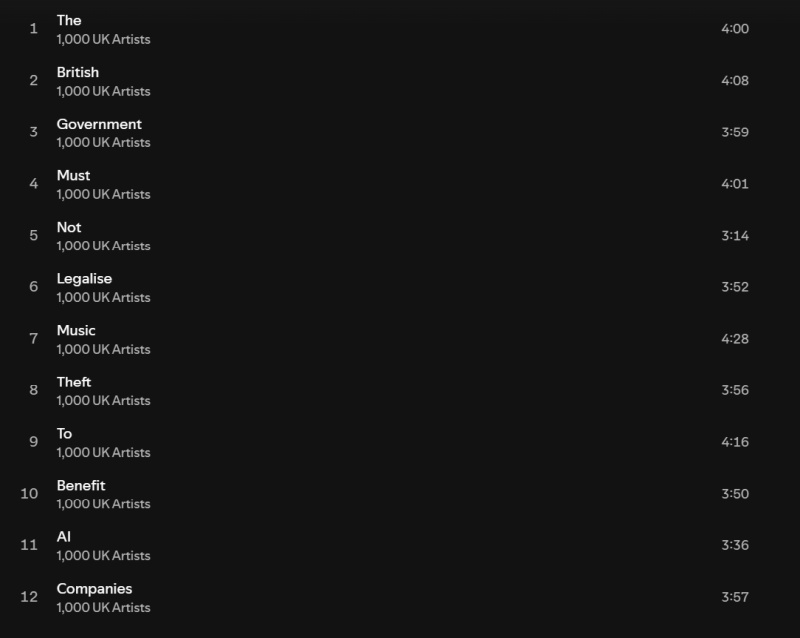Open 1,000 UK Artists under Legalise
This screenshot has width=800, height=638.
104,298
